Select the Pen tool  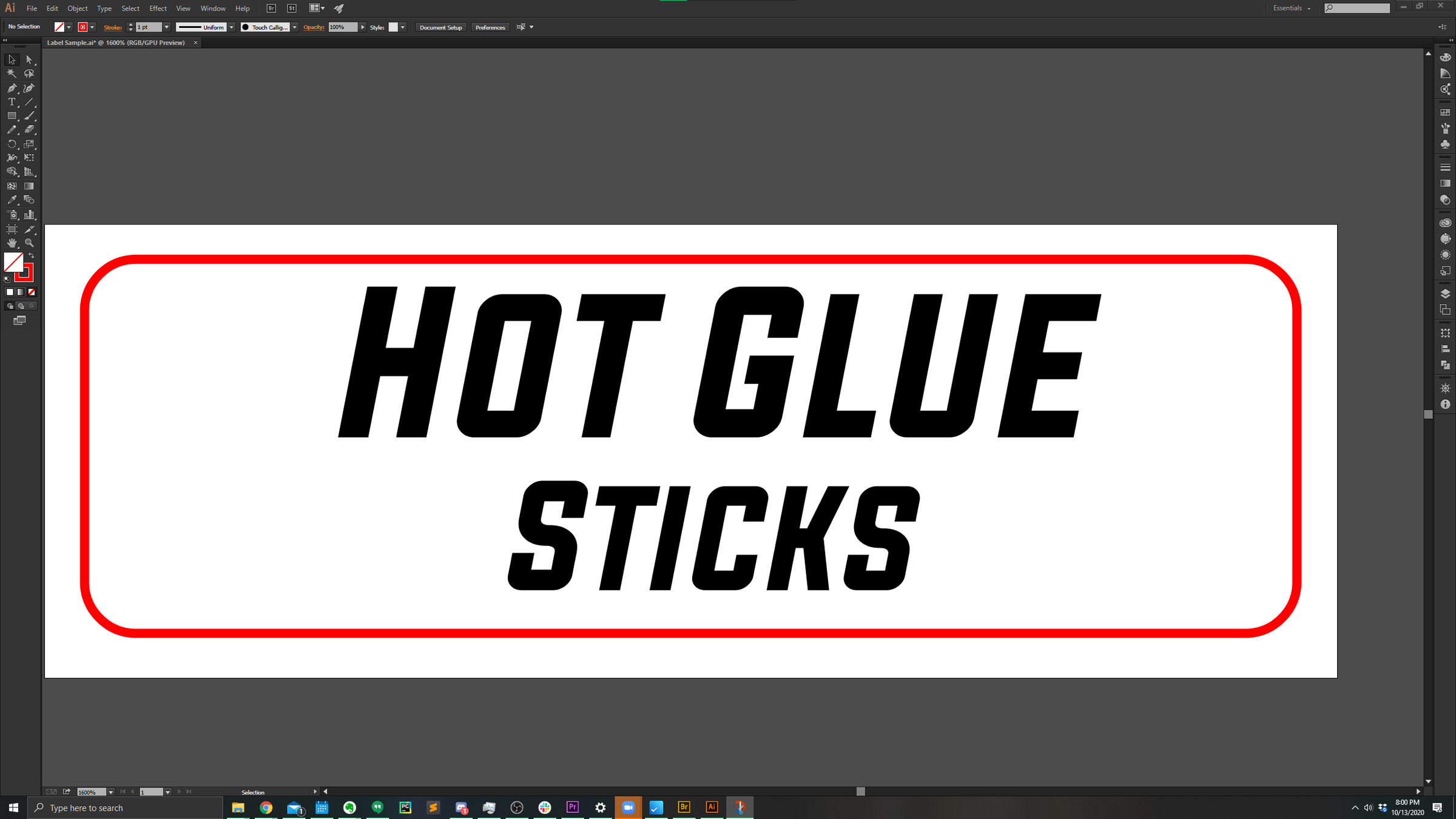[x=12, y=88]
